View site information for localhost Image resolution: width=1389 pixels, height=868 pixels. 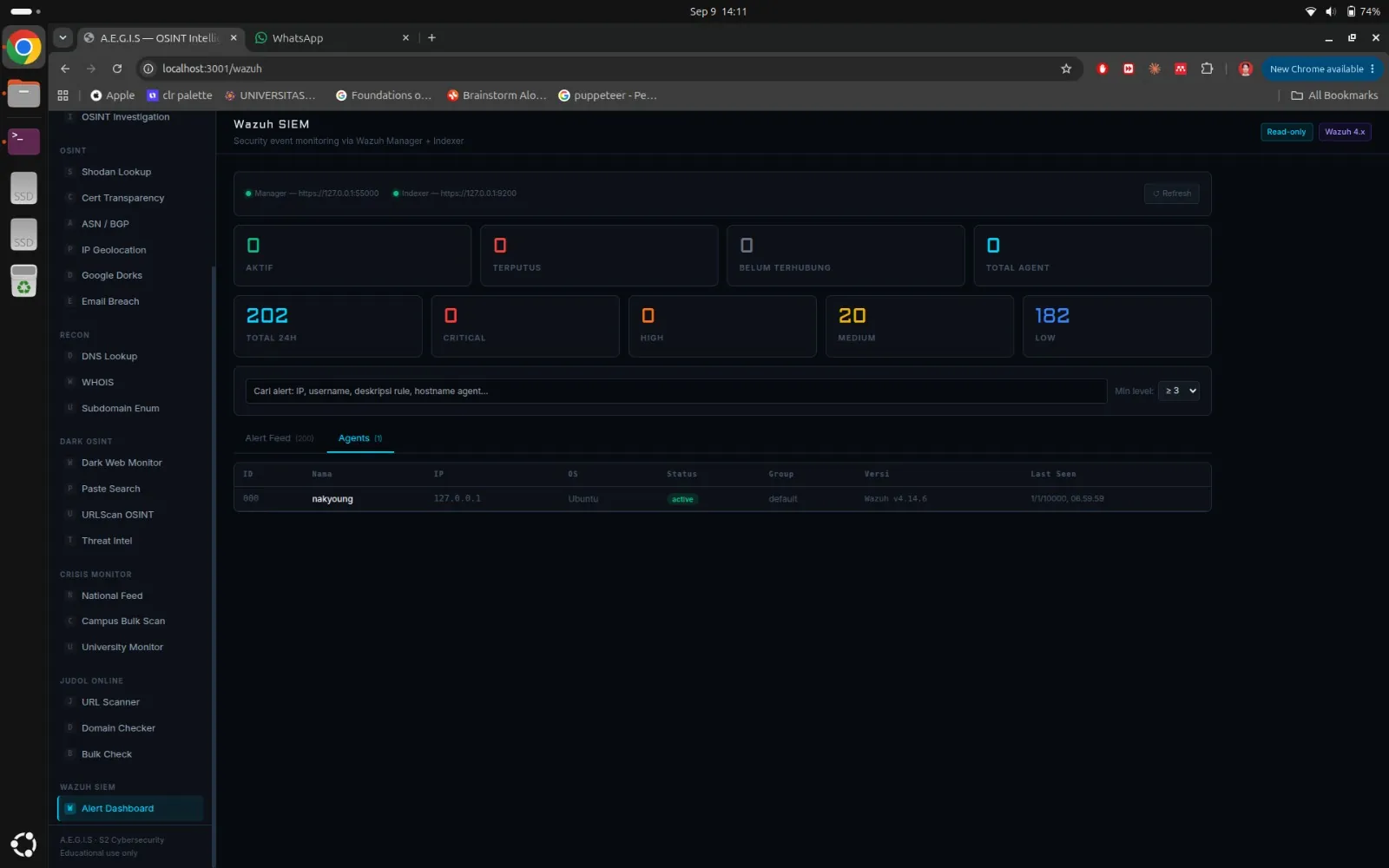click(148, 69)
